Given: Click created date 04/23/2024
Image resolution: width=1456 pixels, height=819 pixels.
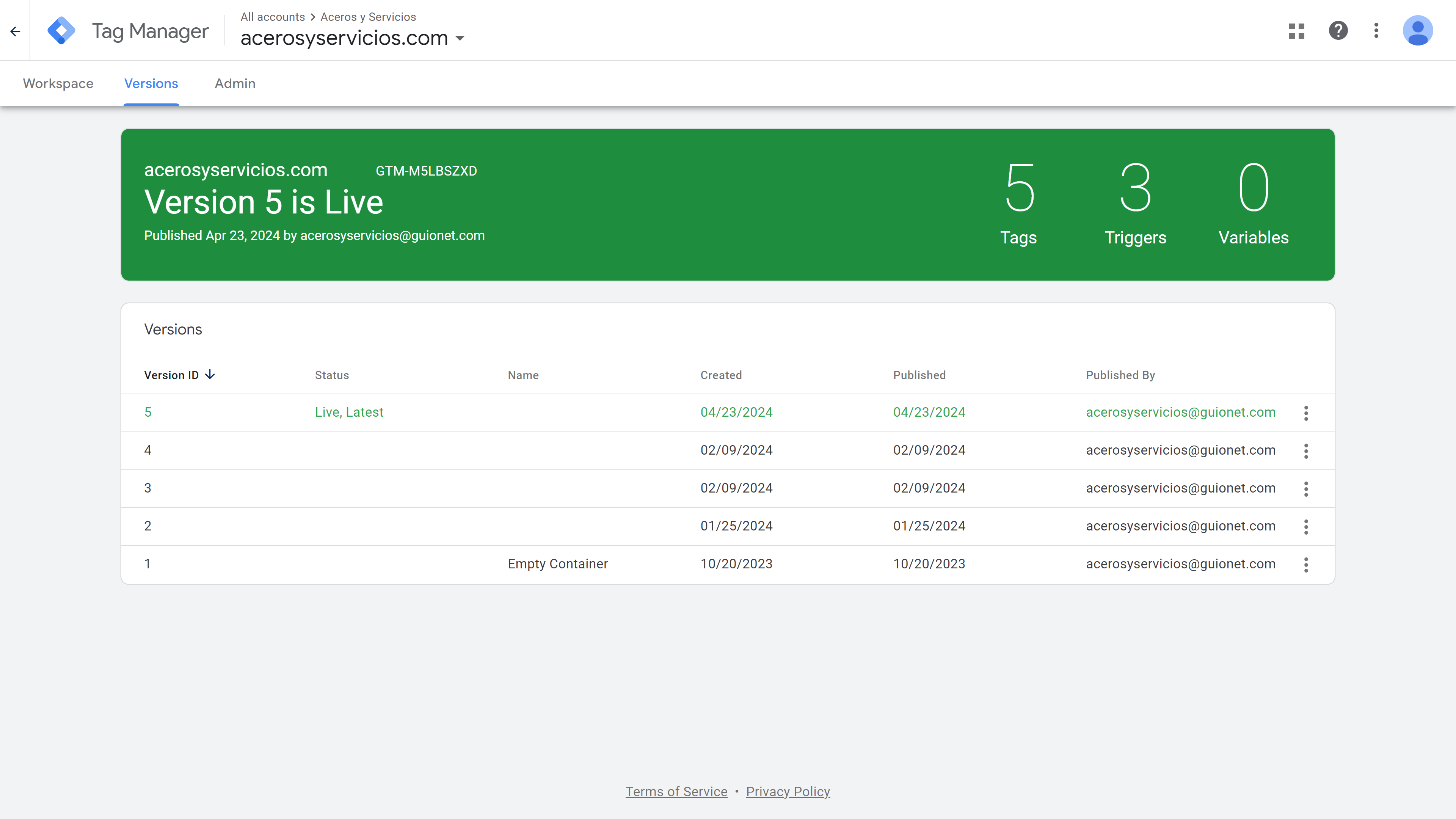Looking at the screenshot, I should pyautogui.click(x=736, y=412).
